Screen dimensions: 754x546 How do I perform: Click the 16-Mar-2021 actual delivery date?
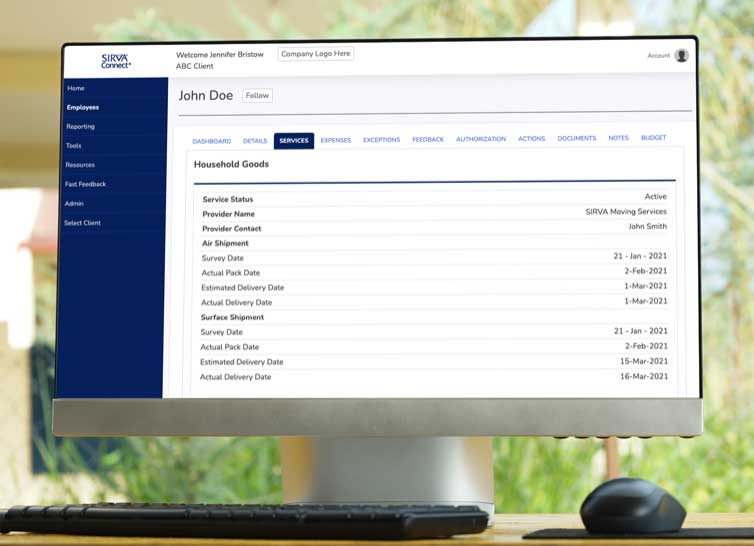point(644,377)
